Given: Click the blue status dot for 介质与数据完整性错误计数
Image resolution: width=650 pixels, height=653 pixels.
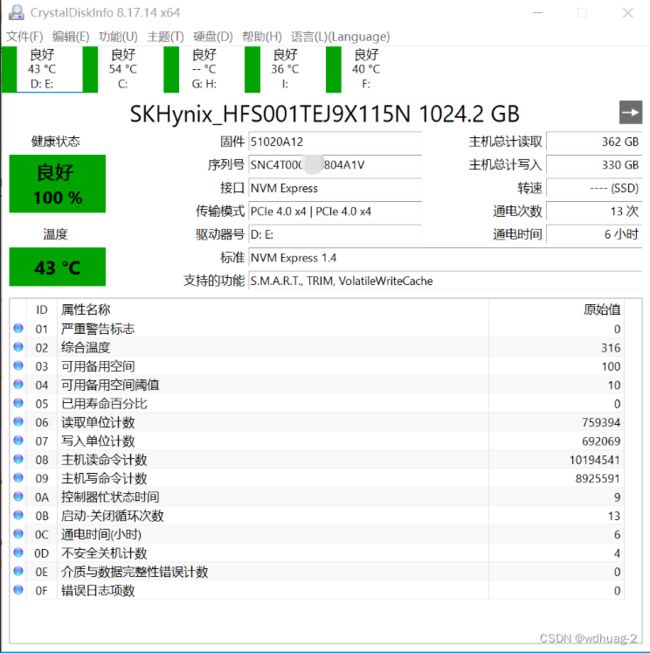Looking at the screenshot, I should [18, 571].
